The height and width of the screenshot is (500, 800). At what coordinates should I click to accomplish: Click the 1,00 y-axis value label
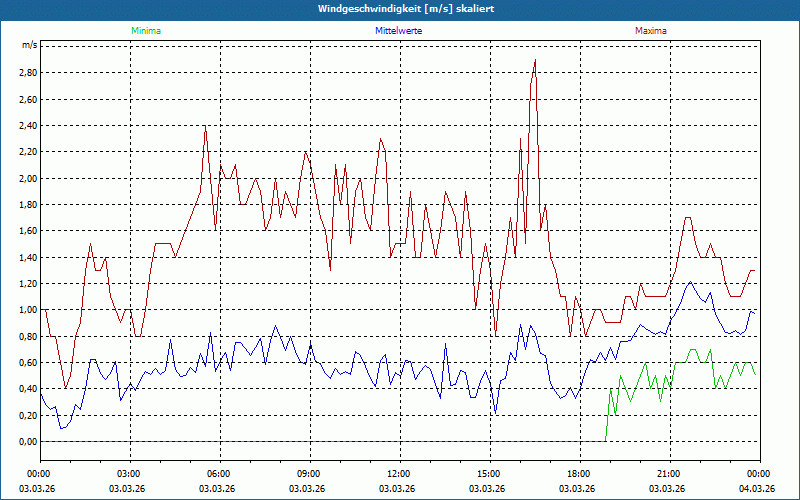(28, 310)
